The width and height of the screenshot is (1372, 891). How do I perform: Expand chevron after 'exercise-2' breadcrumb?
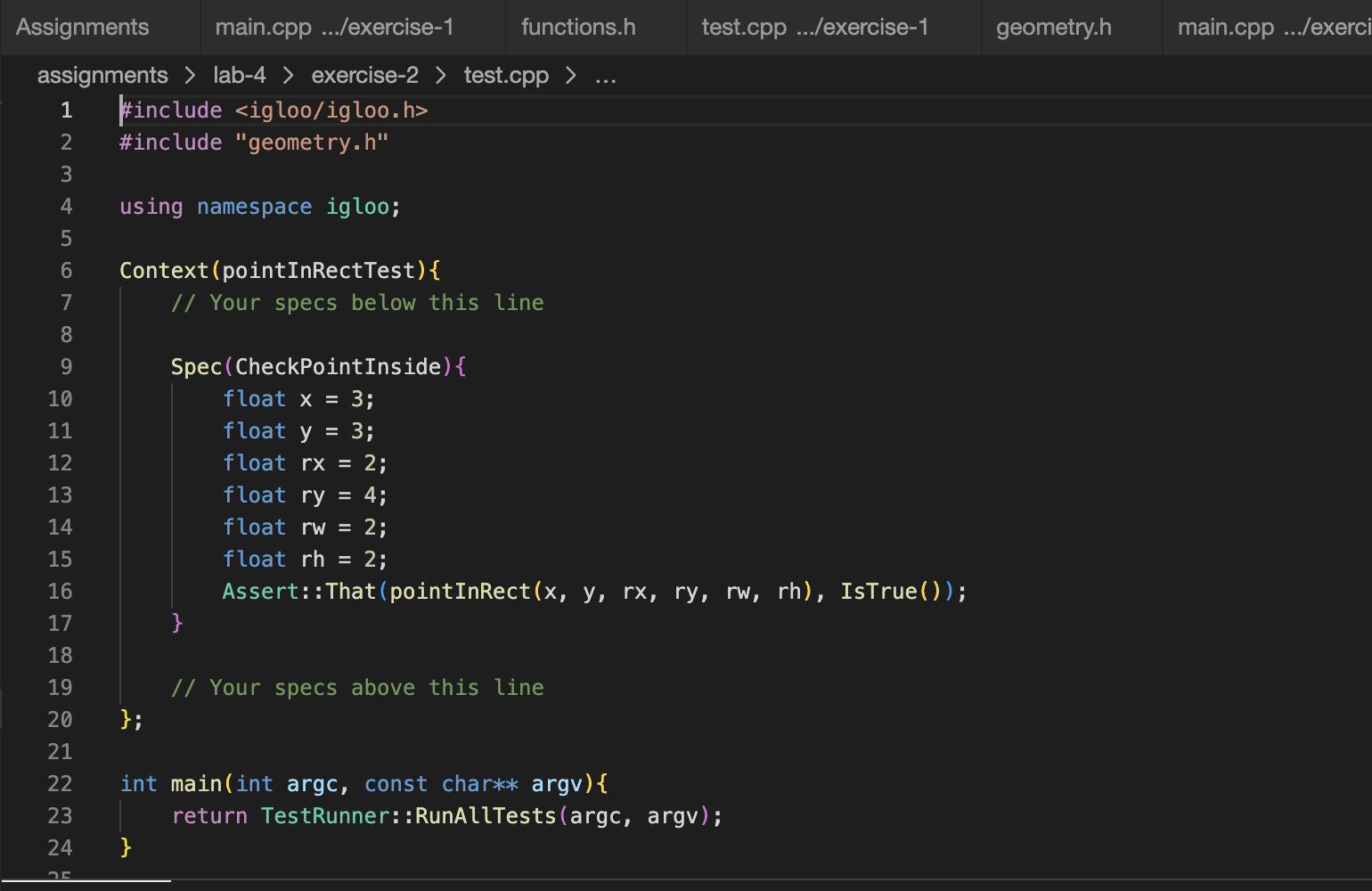pos(441,76)
